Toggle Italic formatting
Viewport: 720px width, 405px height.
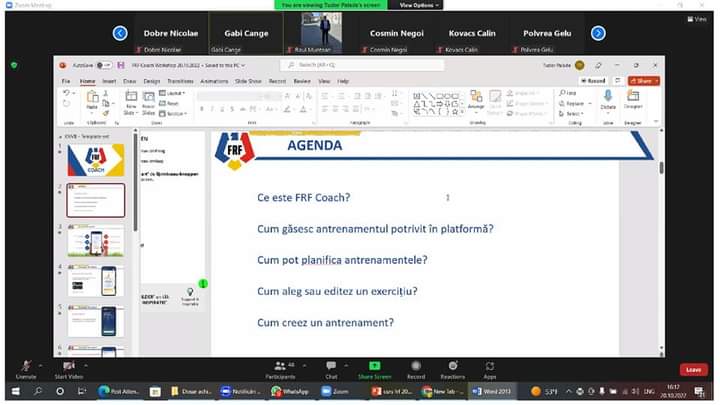(x=212, y=109)
